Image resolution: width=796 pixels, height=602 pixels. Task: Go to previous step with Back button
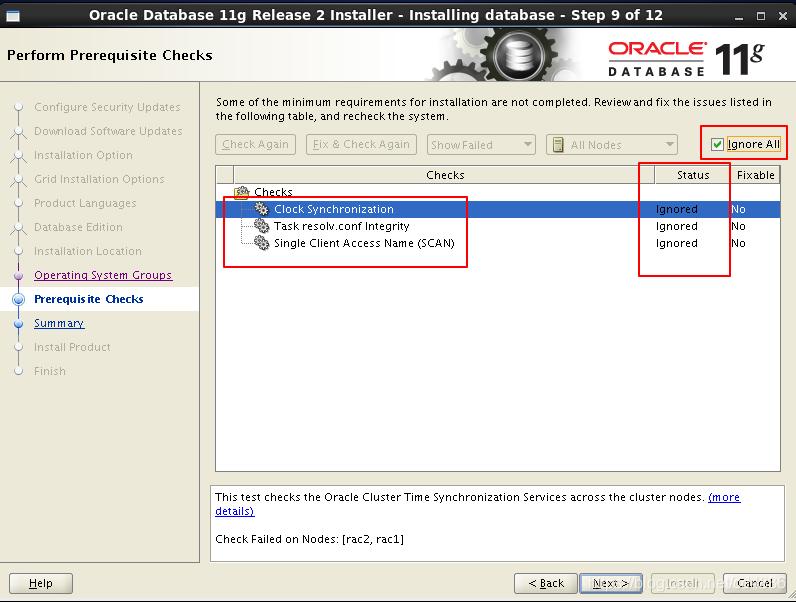point(546,583)
